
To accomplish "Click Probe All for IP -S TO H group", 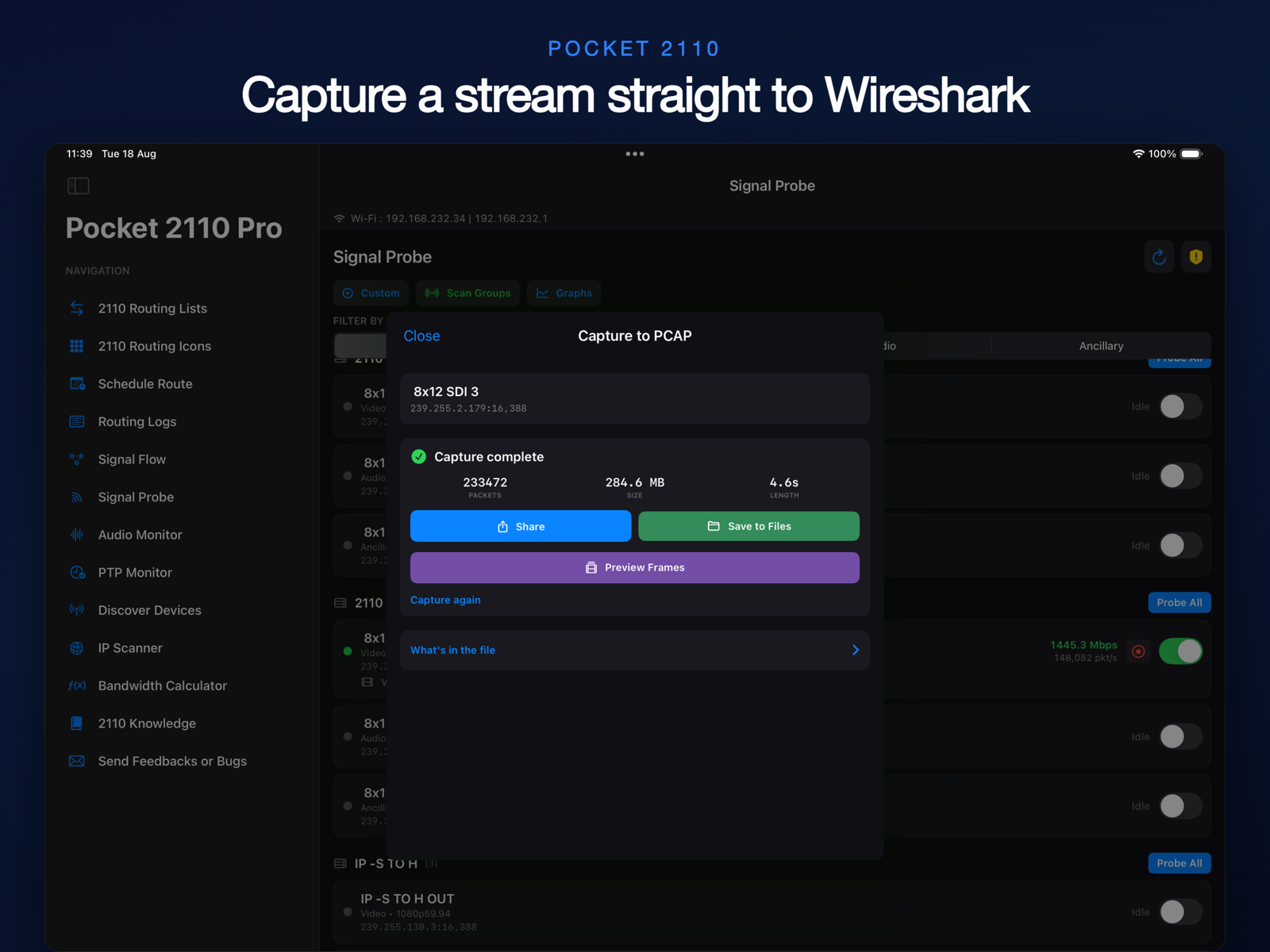I will tap(1179, 863).
